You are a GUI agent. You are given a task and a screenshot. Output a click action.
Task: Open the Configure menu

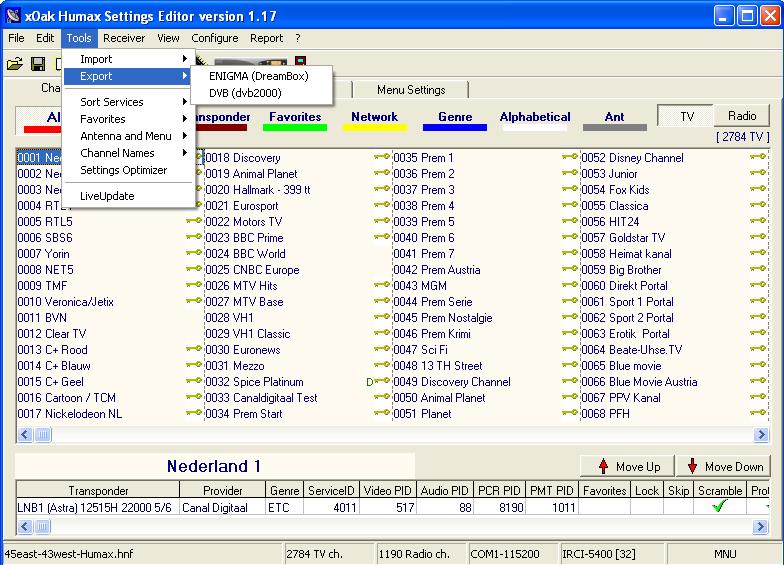214,38
